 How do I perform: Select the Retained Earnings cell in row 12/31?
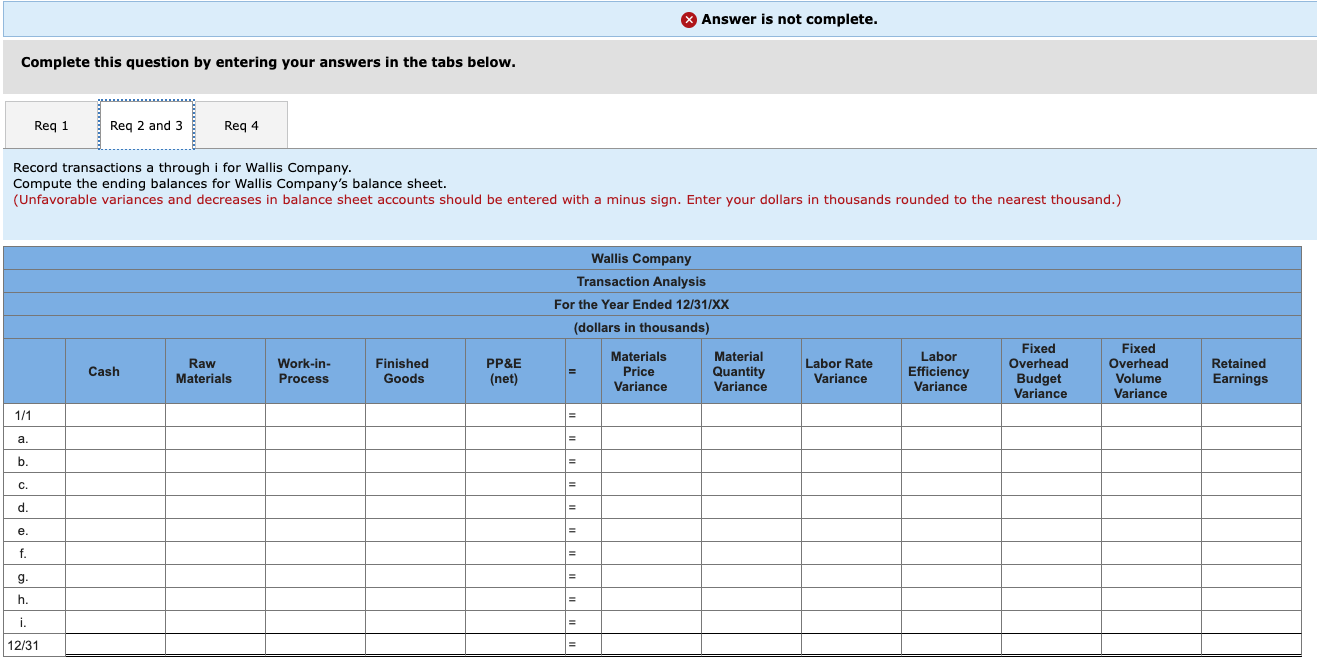click(x=1252, y=645)
